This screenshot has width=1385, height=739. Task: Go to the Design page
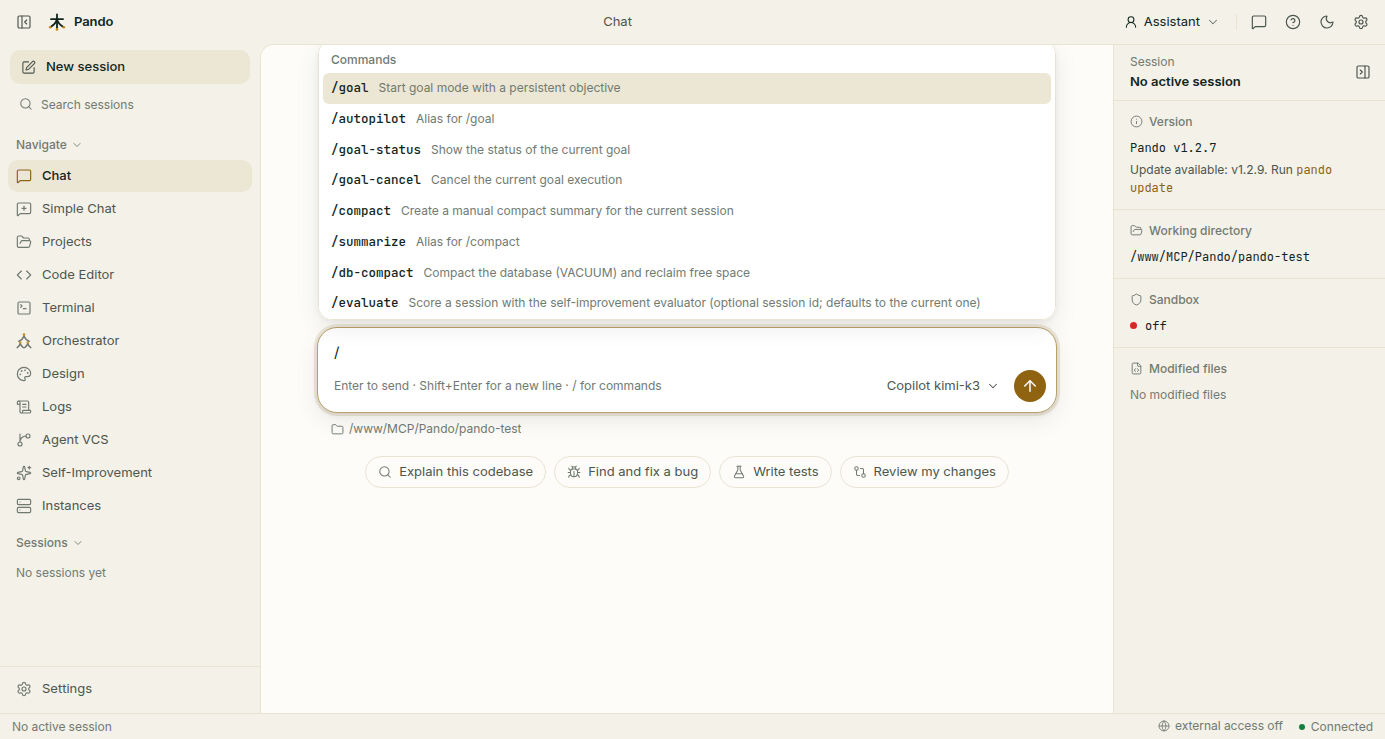[x=130, y=374]
